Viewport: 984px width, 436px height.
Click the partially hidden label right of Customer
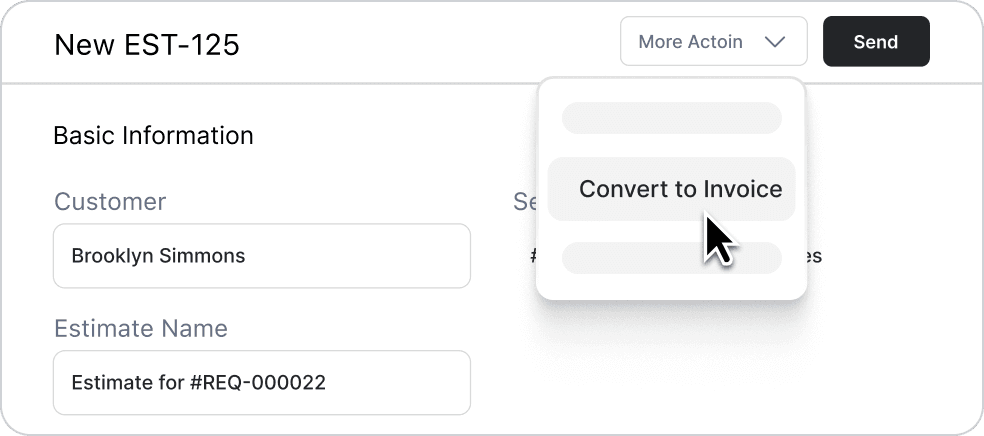[x=525, y=202]
